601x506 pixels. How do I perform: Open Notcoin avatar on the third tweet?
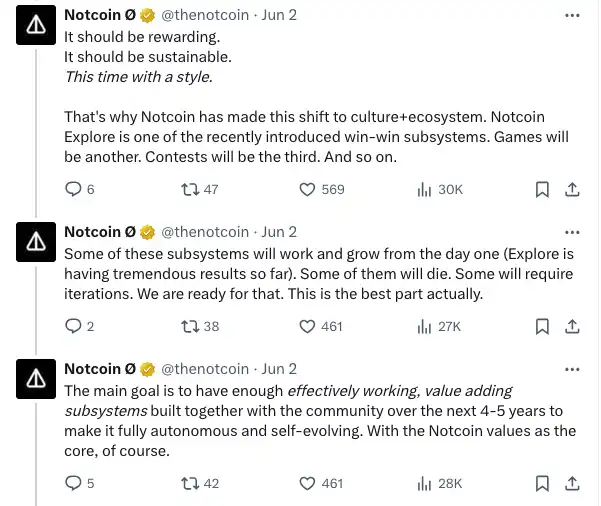(x=36, y=378)
